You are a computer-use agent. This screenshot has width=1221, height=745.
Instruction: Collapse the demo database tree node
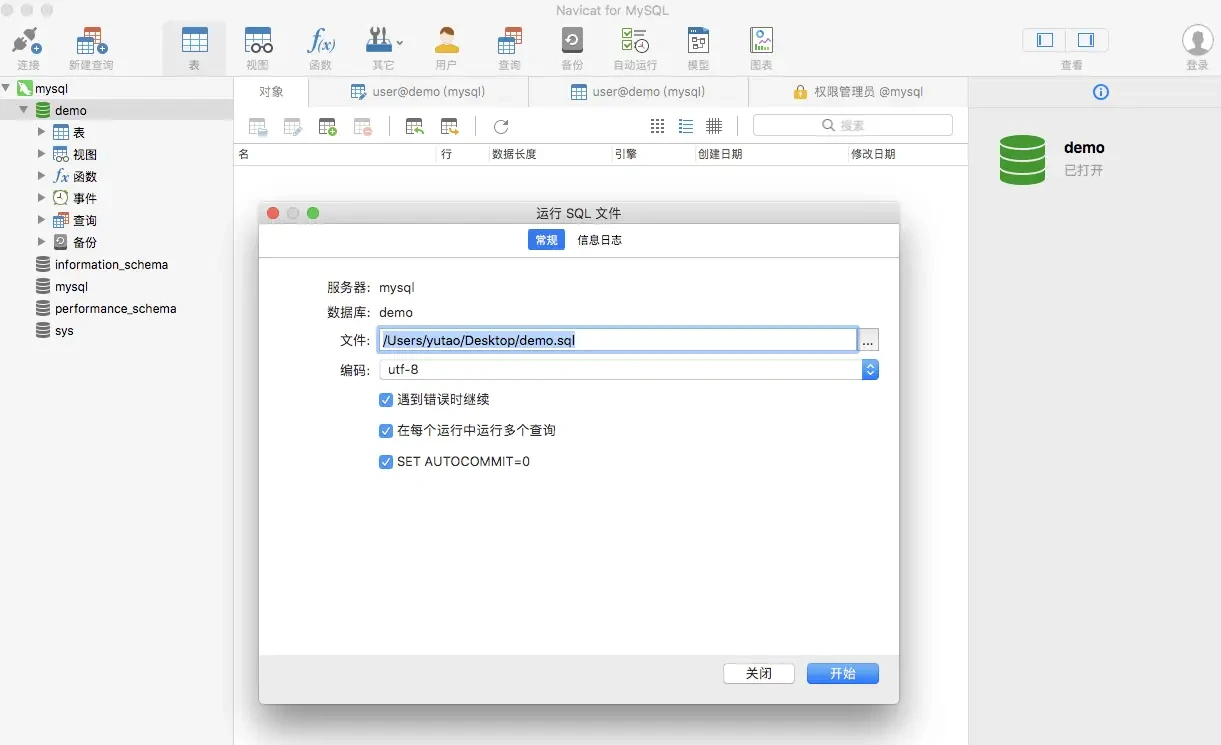pos(23,110)
